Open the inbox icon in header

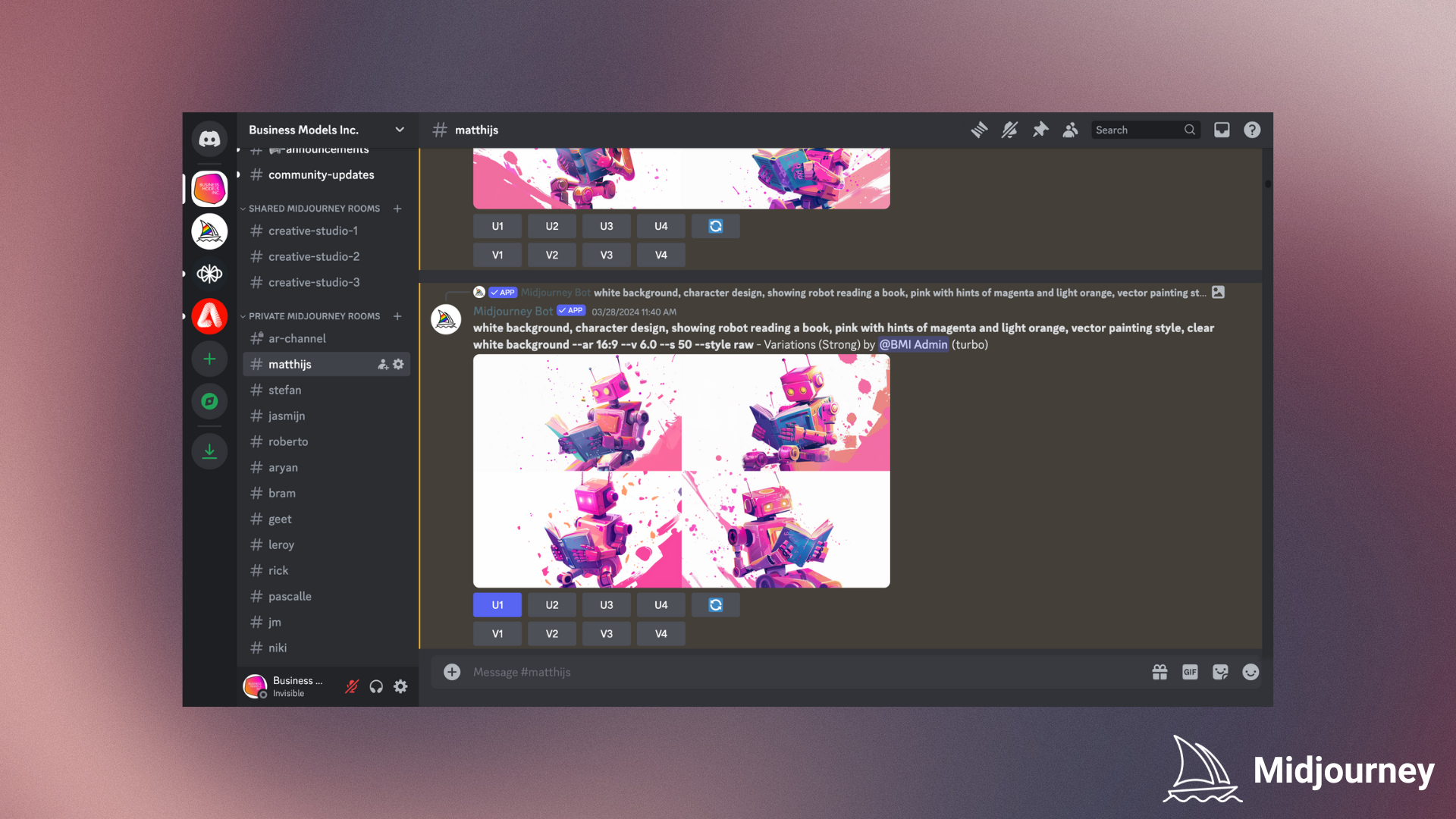pos(1222,130)
